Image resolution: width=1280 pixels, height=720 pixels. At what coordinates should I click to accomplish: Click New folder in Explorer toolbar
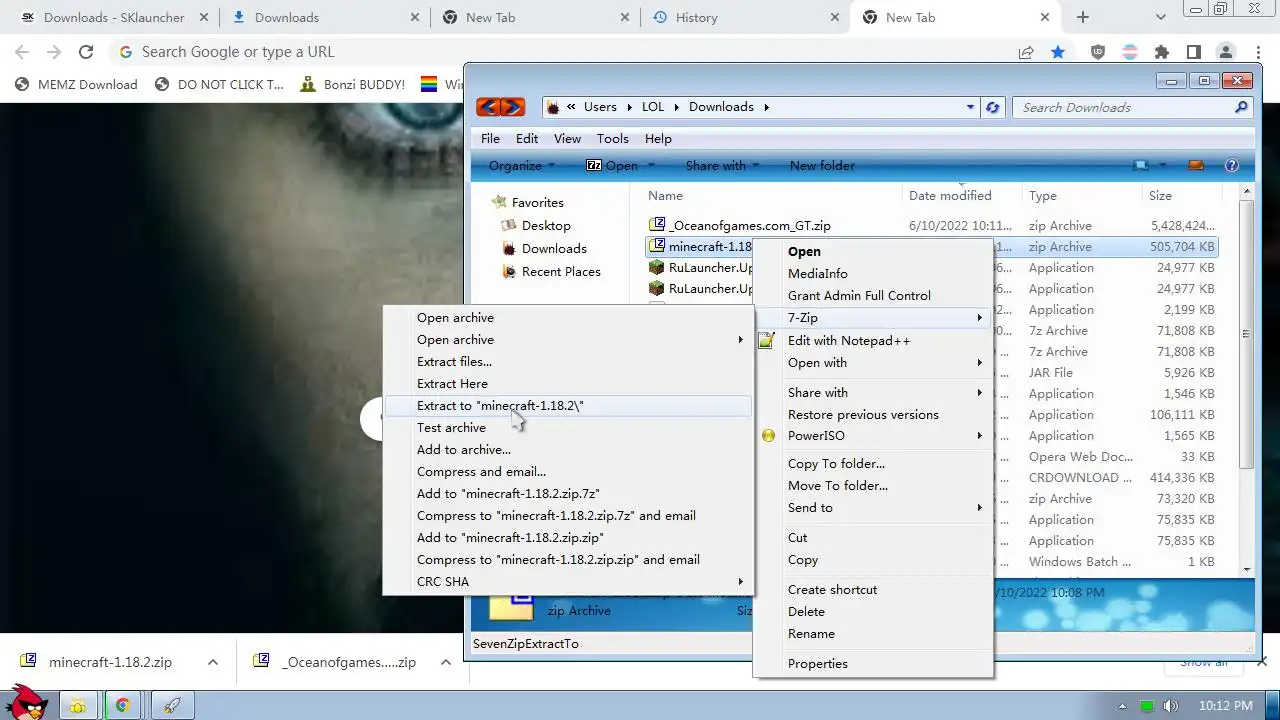(822, 165)
